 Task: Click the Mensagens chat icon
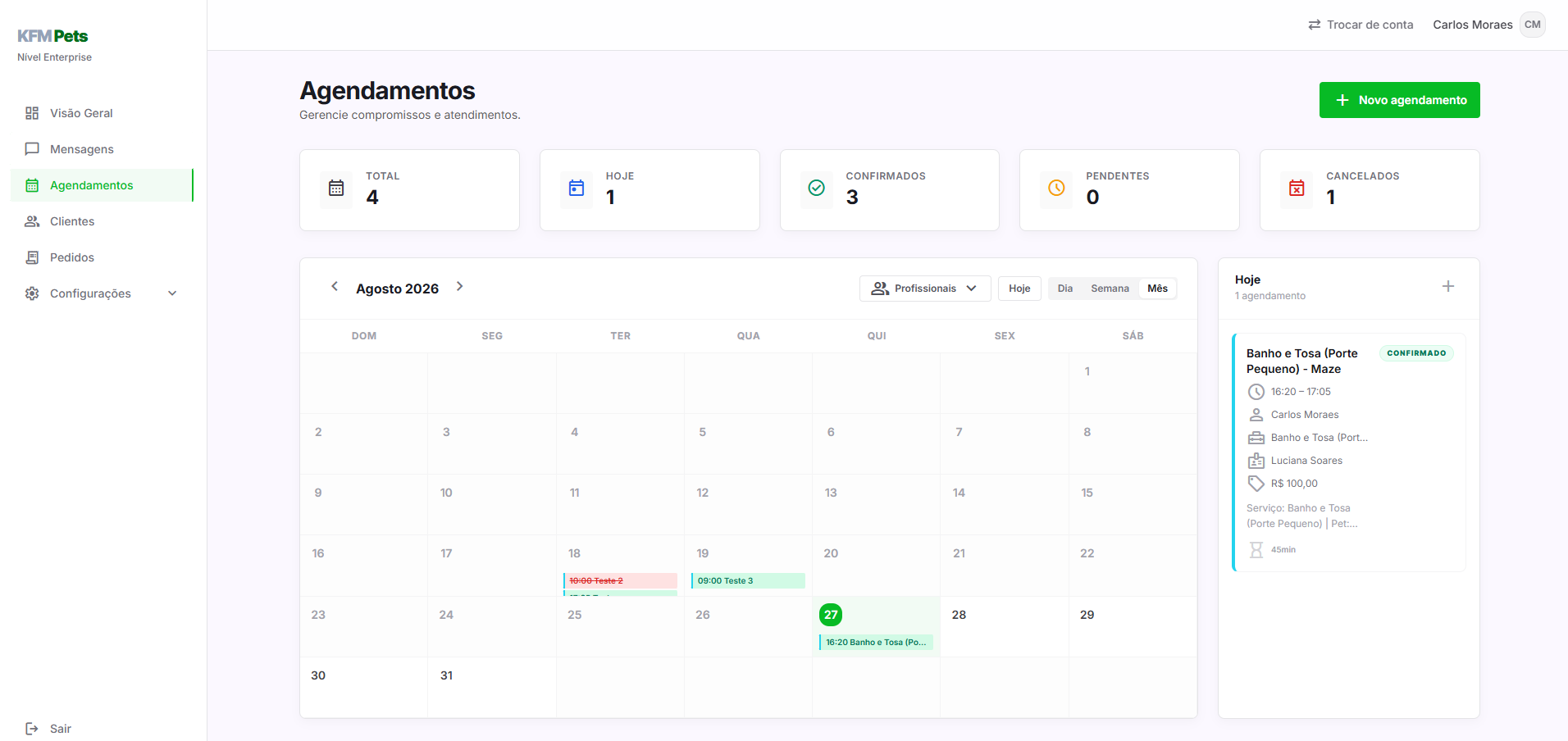click(32, 149)
